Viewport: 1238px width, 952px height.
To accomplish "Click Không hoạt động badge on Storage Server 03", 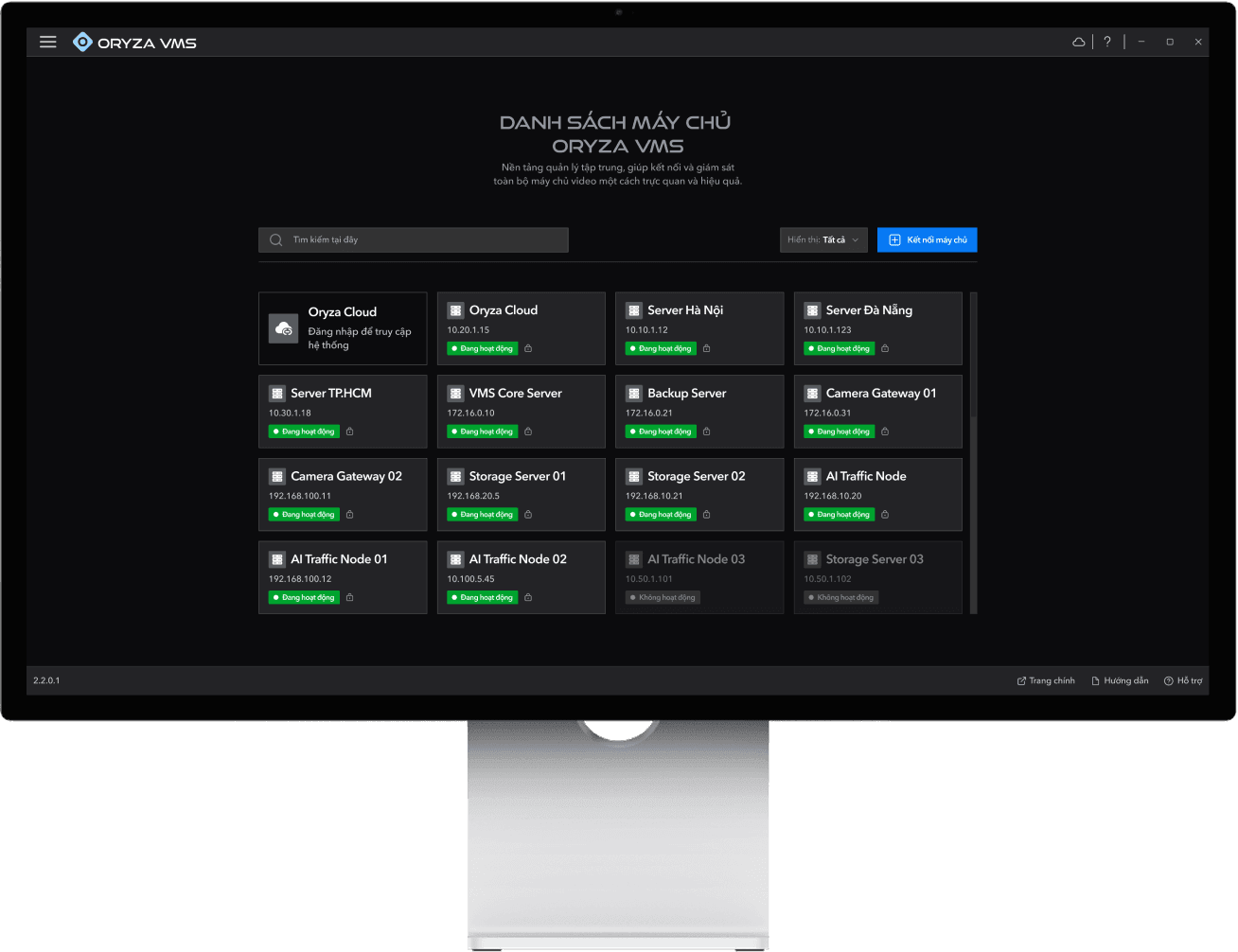I will pos(841,597).
